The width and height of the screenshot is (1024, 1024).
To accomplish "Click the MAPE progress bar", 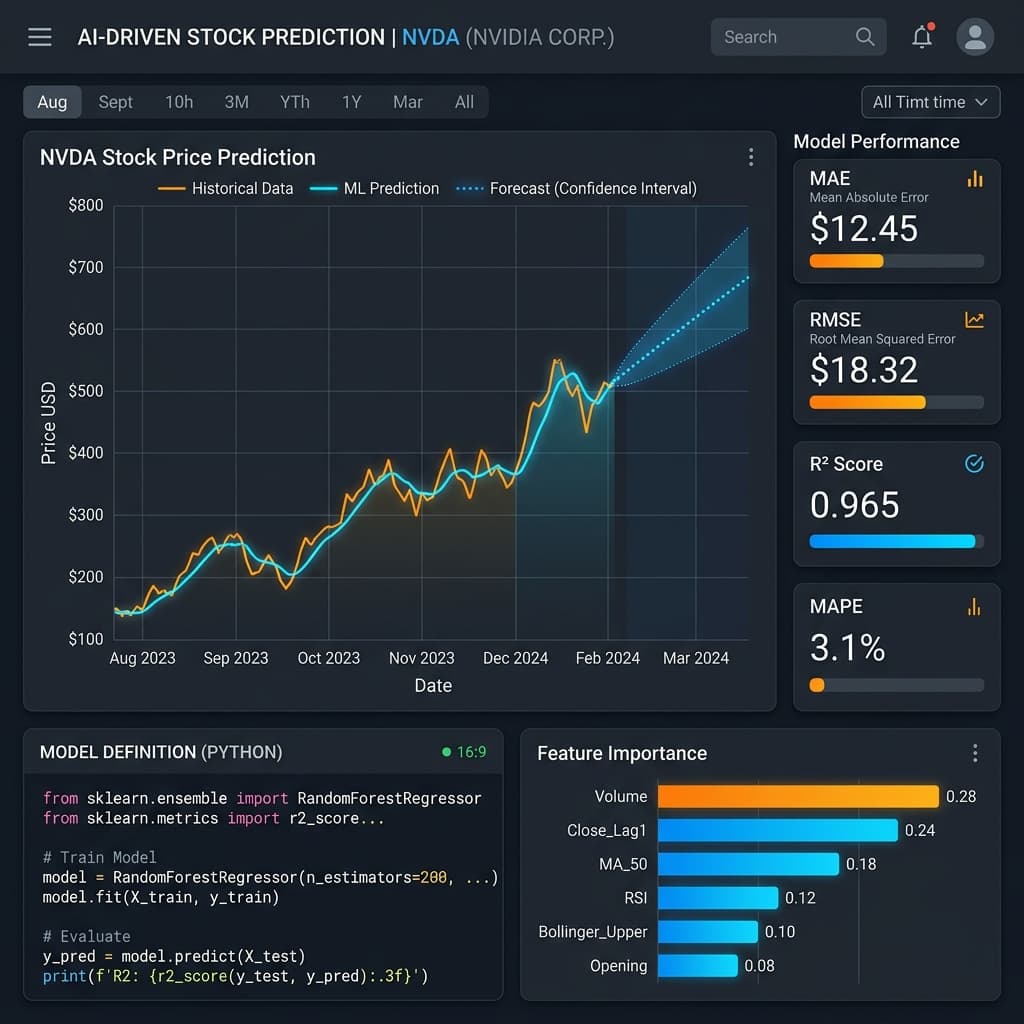I will 897,685.
